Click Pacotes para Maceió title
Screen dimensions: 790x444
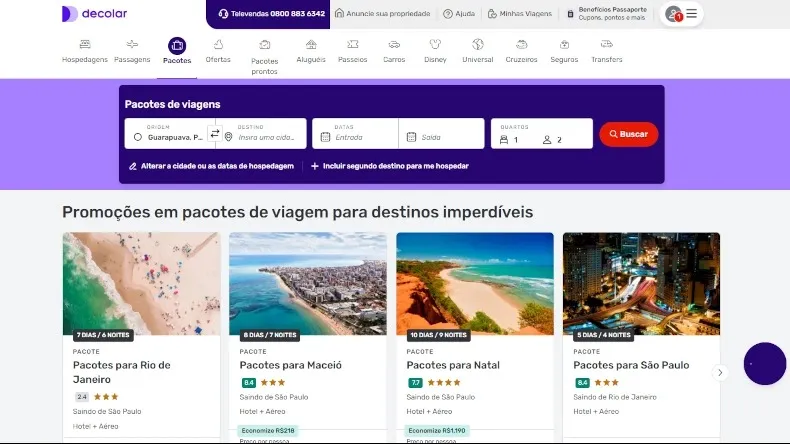click(x=291, y=365)
